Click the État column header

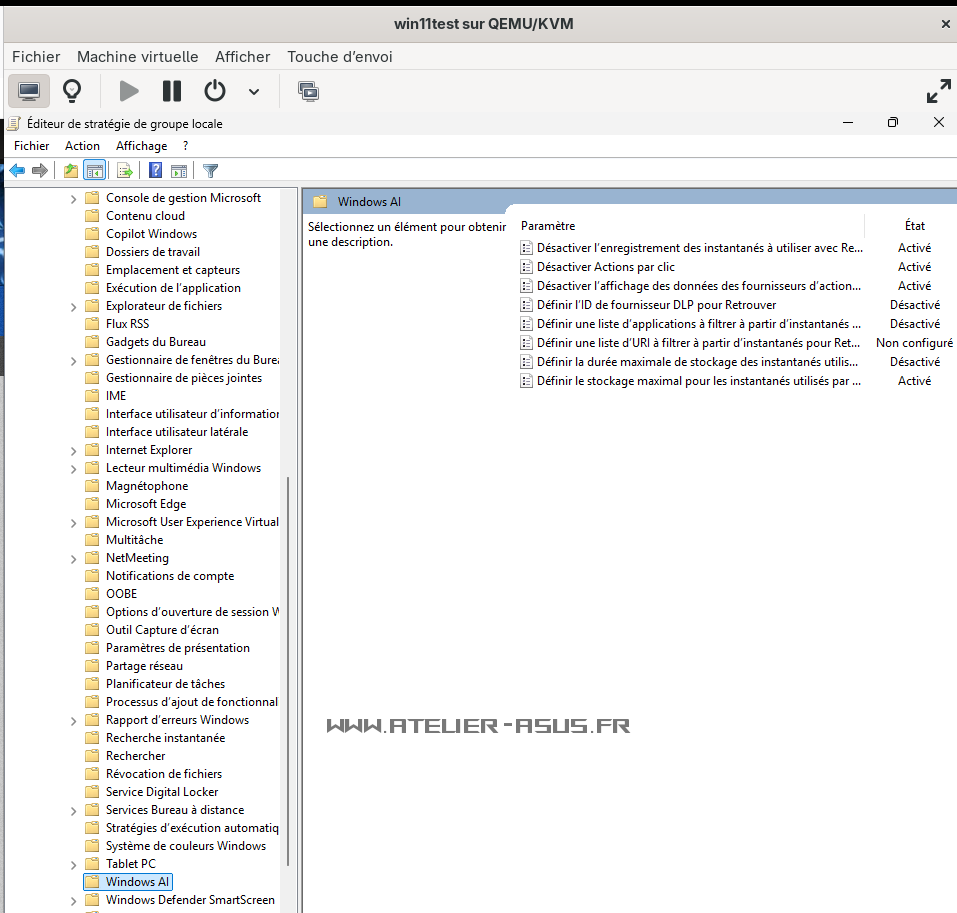914,226
